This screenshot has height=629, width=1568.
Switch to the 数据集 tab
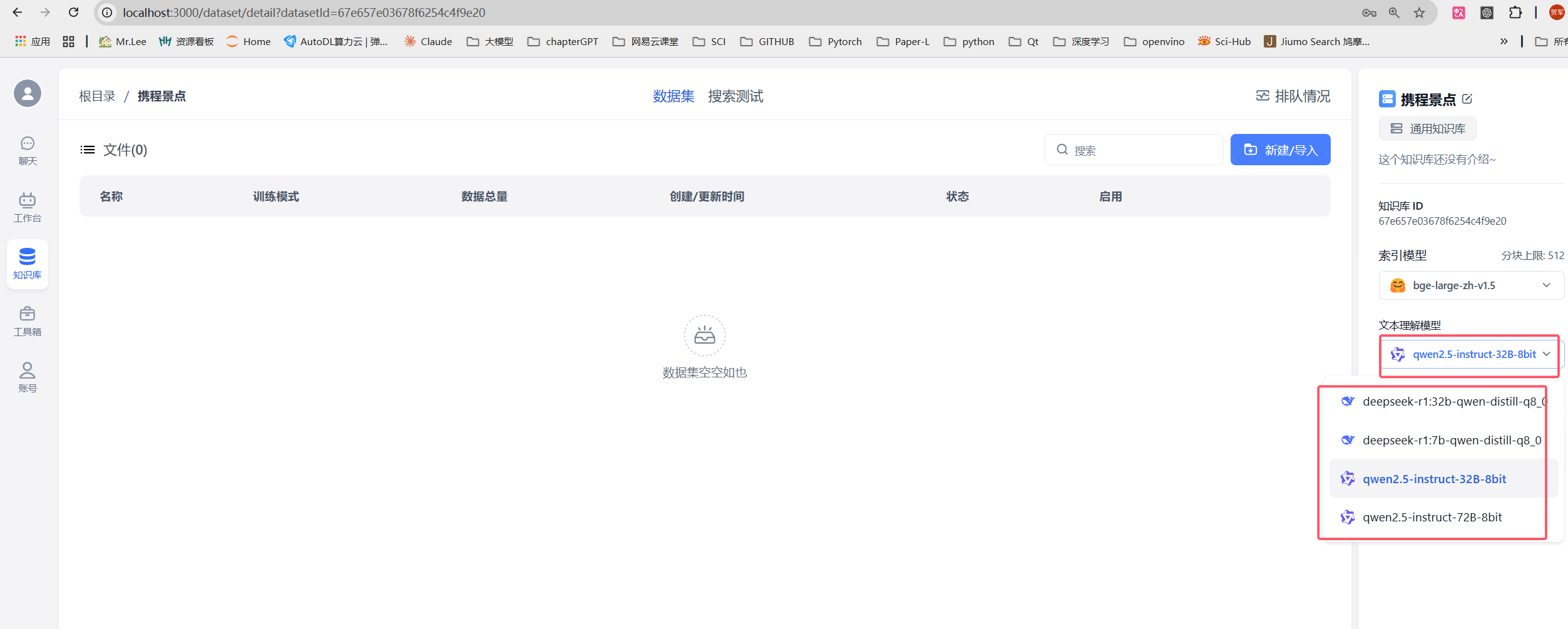tap(673, 96)
